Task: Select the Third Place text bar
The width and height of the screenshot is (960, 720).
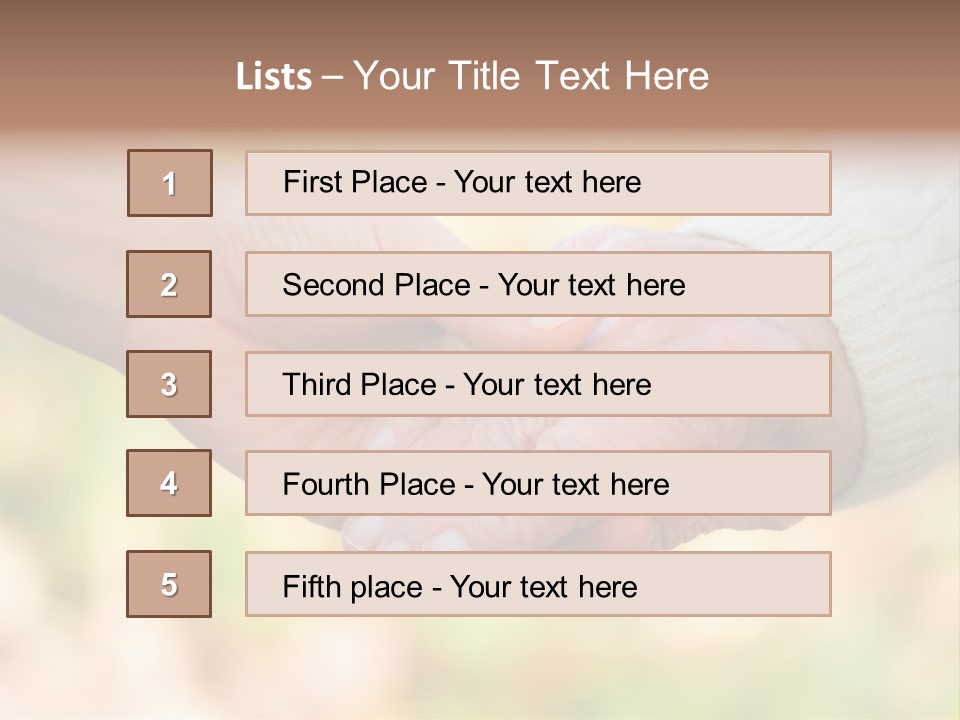Action: tap(538, 384)
